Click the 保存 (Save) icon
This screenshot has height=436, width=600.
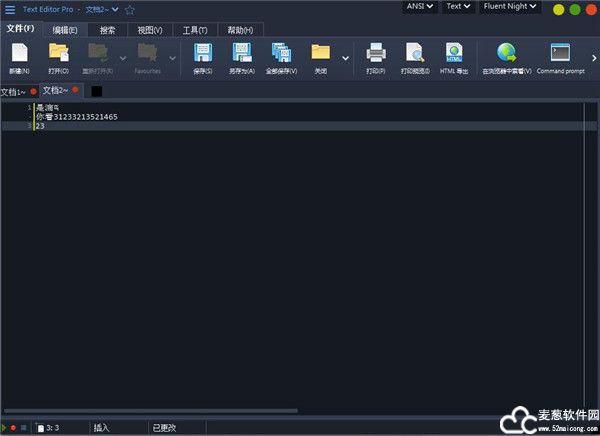[203, 54]
